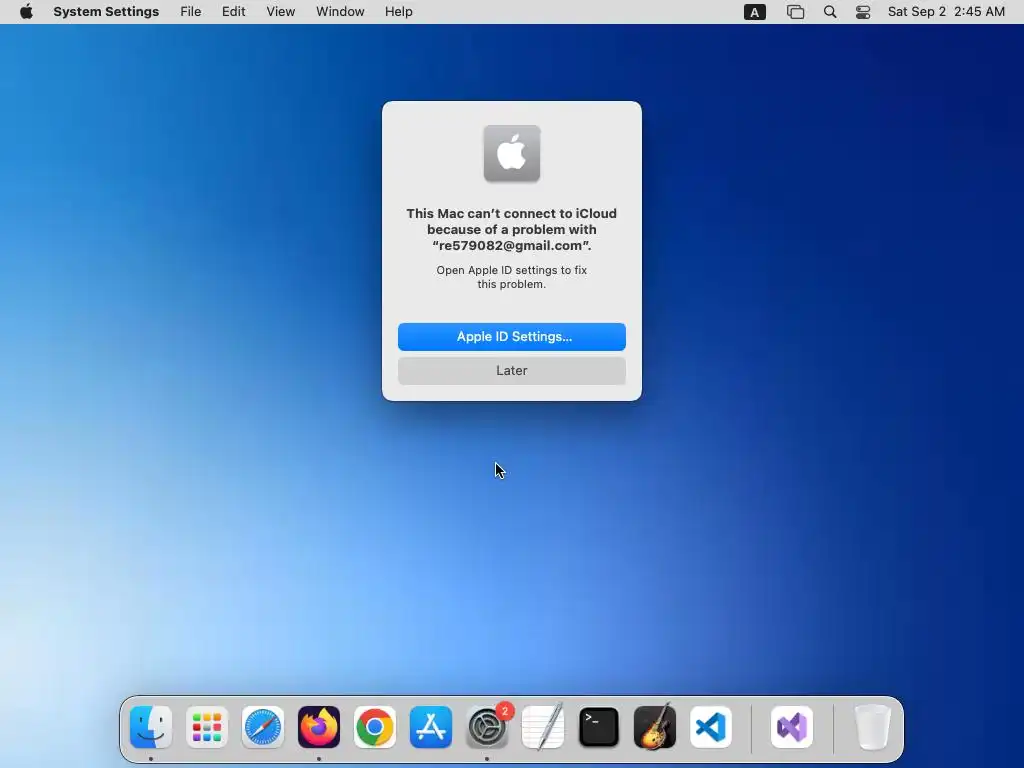Screen dimensions: 1024x768
Task: Open Terminal from the Dock
Action: click(599, 727)
